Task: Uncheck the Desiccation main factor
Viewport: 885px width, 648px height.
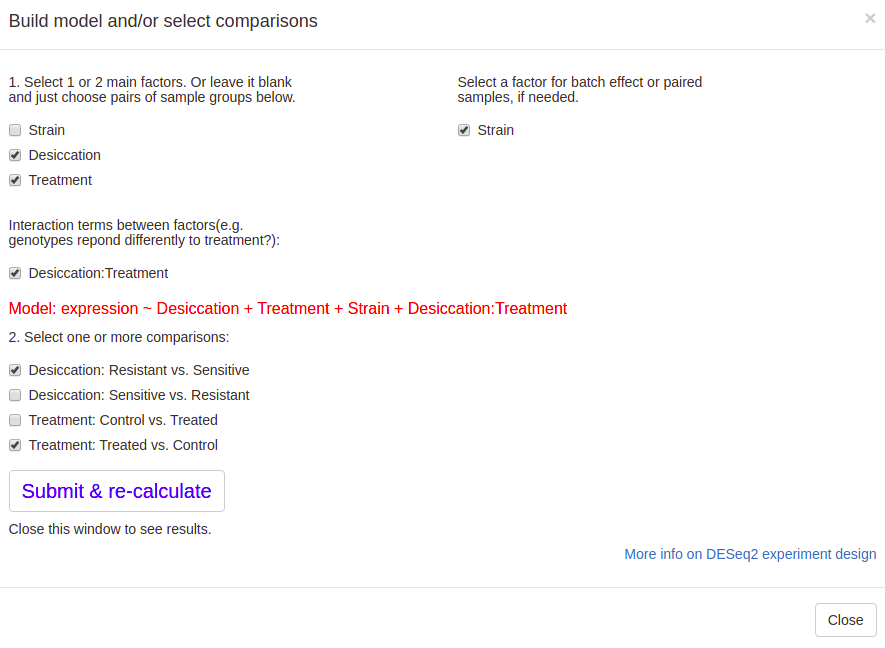Action: coord(15,155)
